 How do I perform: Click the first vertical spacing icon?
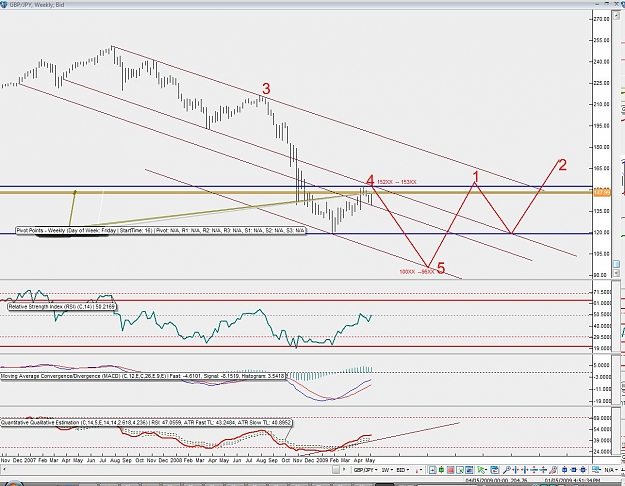click(x=534, y=470)
